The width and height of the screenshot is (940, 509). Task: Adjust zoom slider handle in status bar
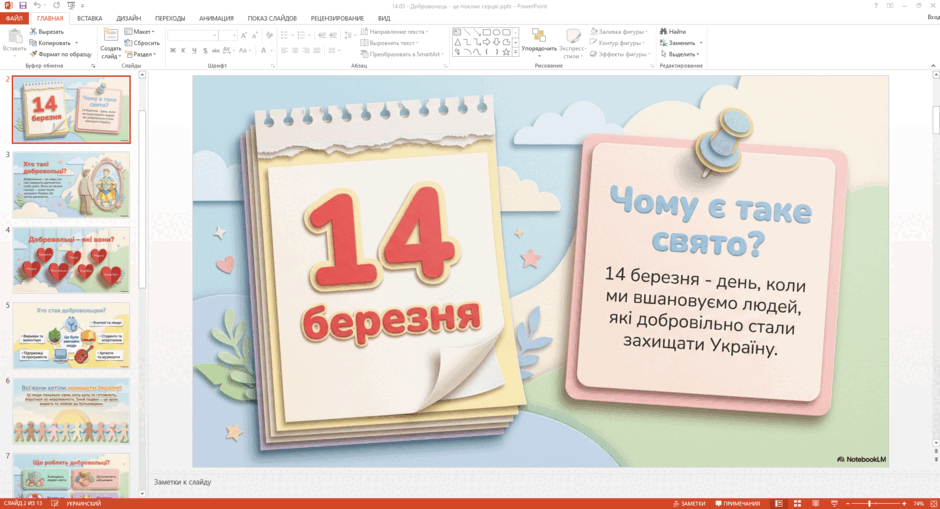869,504
